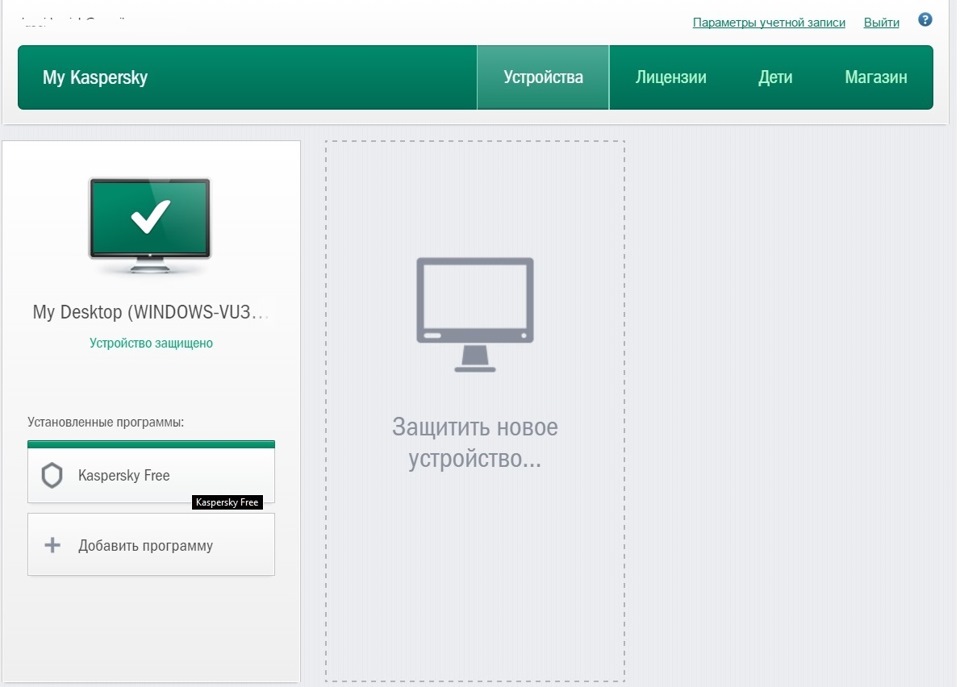Open the help question mark icon

click(x=924, y=20)
